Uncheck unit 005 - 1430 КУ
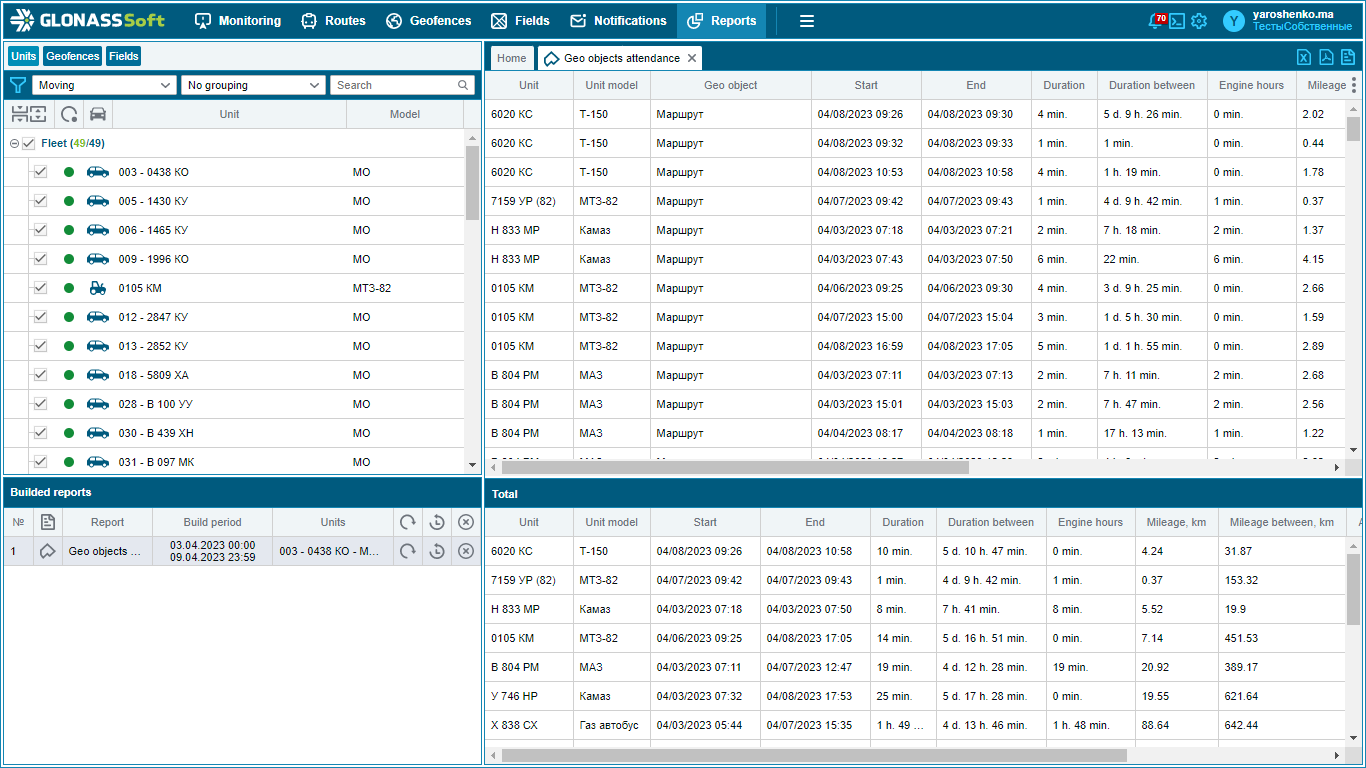Viewport: 1366px width, 768px height. (40, 201)
